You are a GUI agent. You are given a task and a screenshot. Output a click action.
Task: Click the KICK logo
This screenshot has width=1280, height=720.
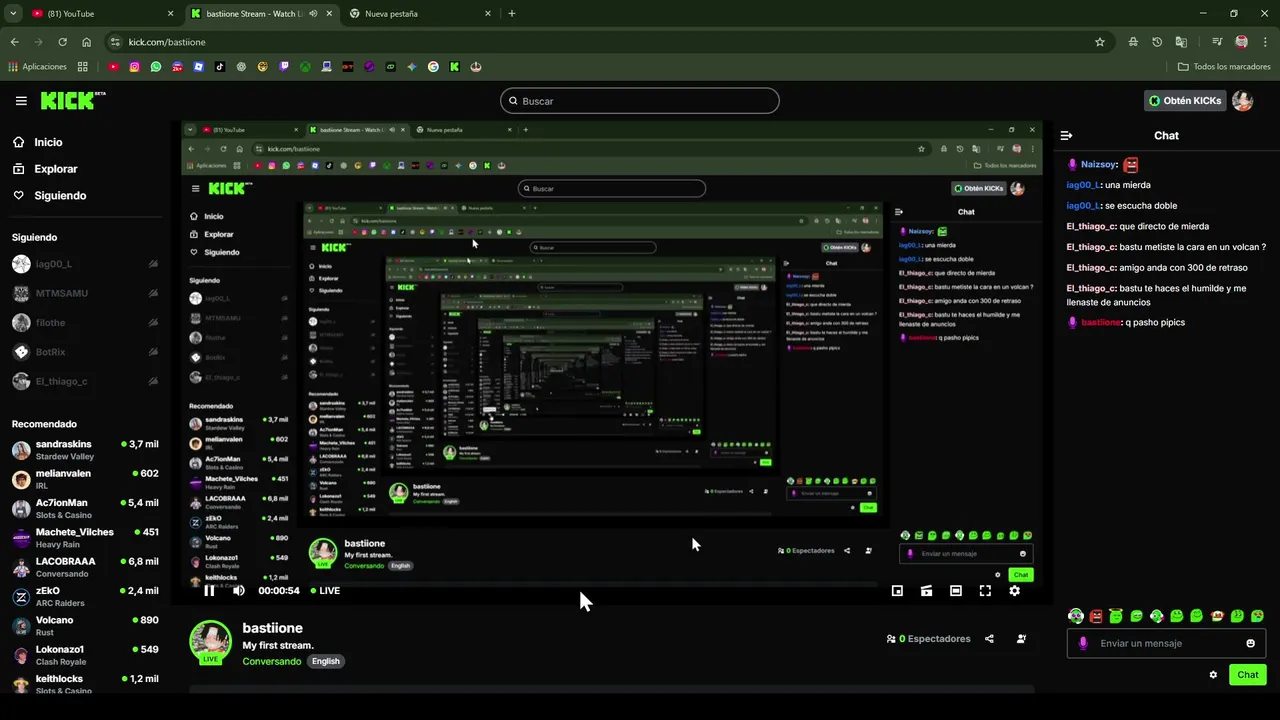(x=72, y=100)
